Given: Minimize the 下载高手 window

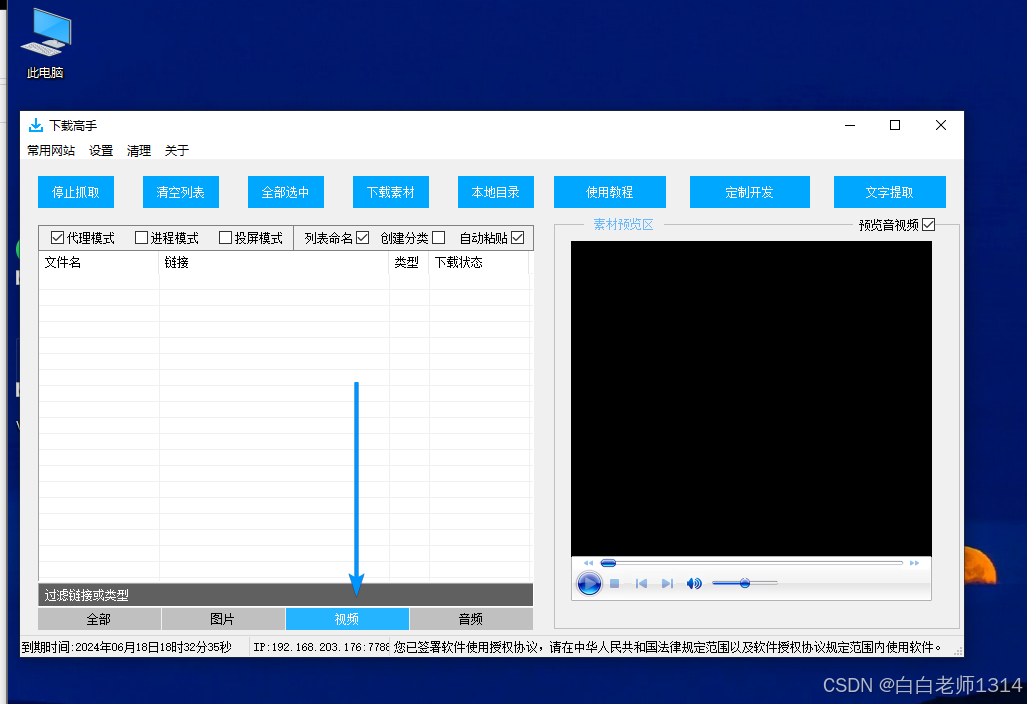Looking at the screenshot, I should [850, 125].
